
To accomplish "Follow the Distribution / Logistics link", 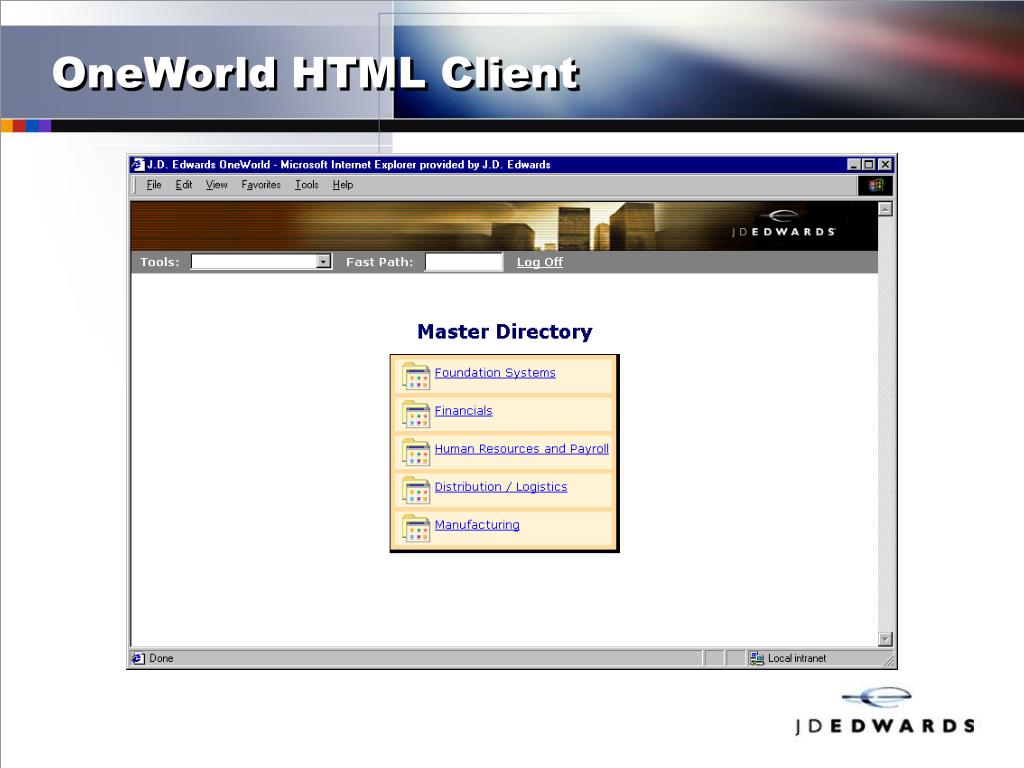I will [501, 487].
